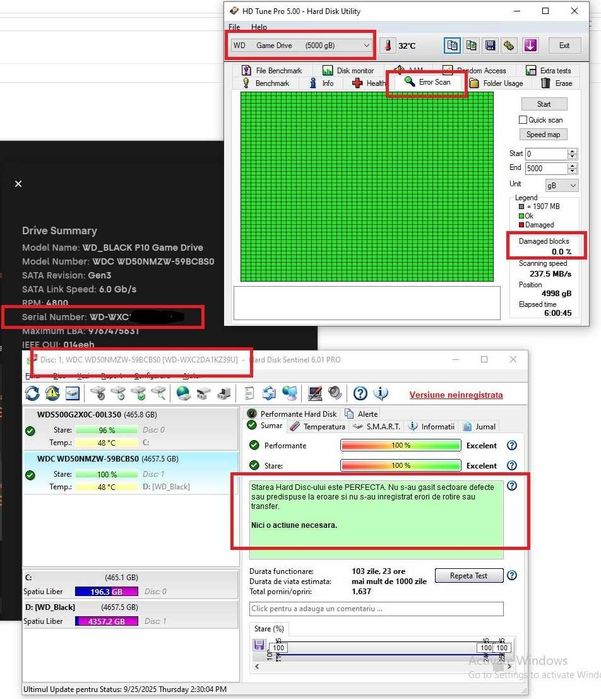601x699 pixels.
Task: Click the yellow warning alert icon in Sentinel toolbar
Action: pos(52,393)
